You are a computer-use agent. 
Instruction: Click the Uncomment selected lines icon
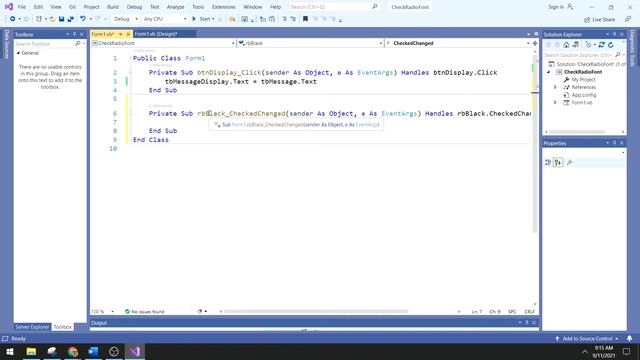click(x=293, y=19)
